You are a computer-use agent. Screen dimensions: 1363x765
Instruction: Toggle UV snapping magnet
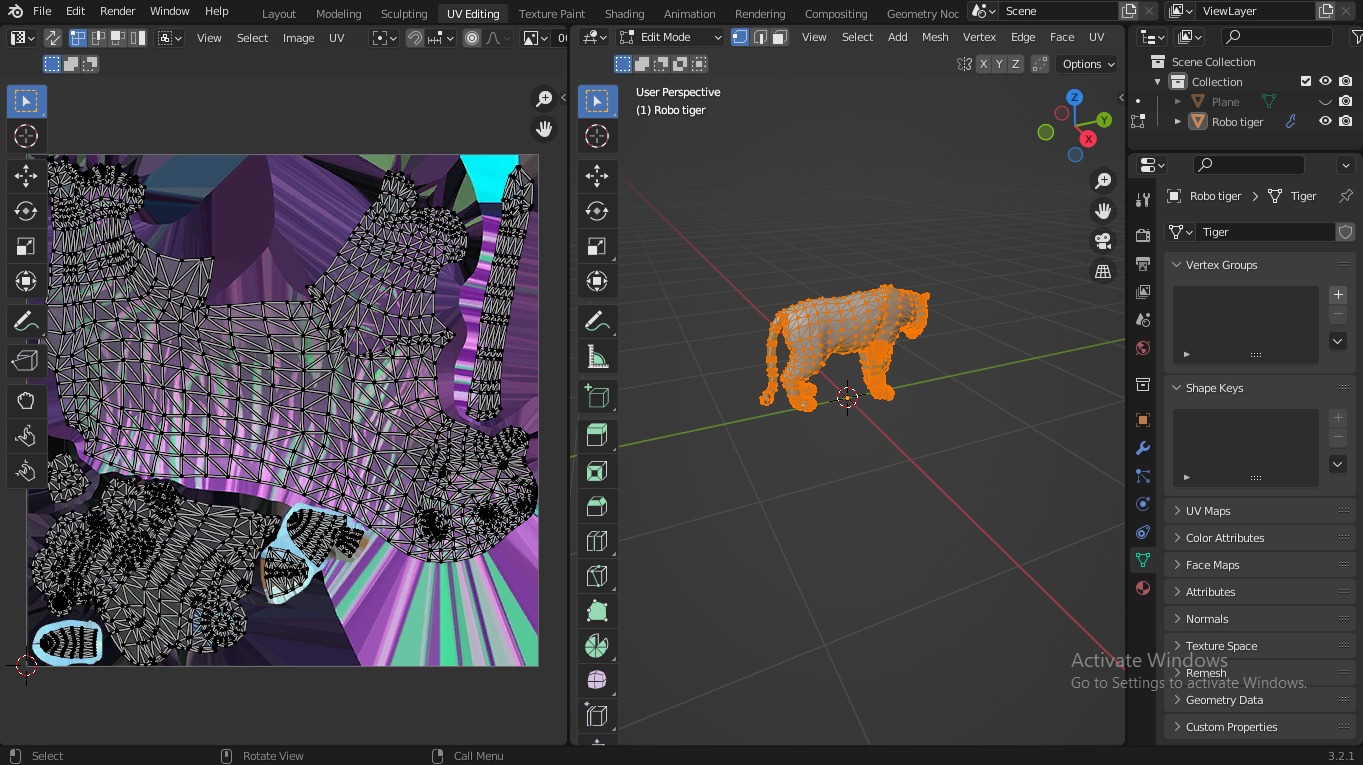pyautogui.click(x=414, y=38)
